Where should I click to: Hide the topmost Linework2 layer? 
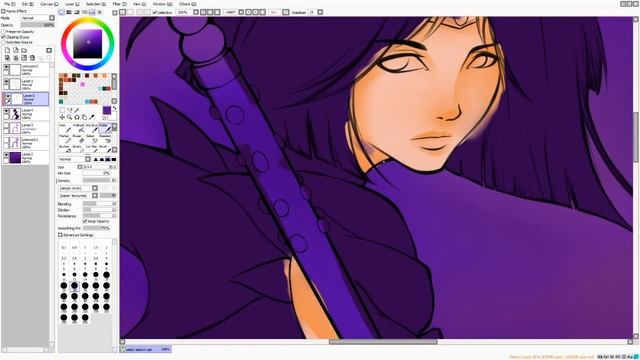pyautogui.click(x=6, y=67)
